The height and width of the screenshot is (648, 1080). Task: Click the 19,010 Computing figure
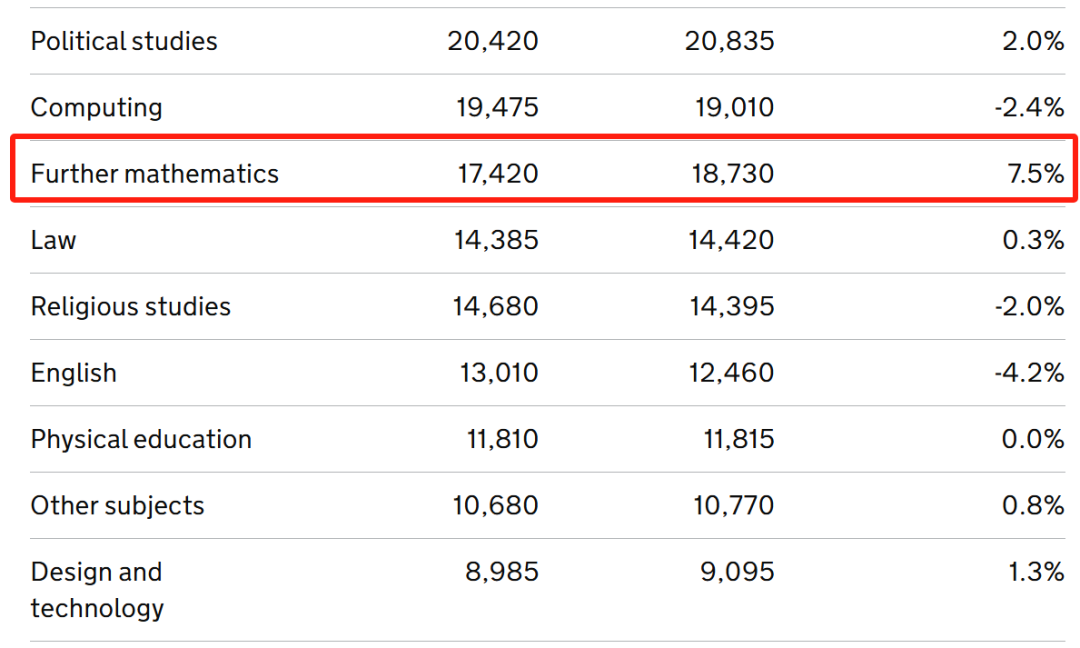734,107
